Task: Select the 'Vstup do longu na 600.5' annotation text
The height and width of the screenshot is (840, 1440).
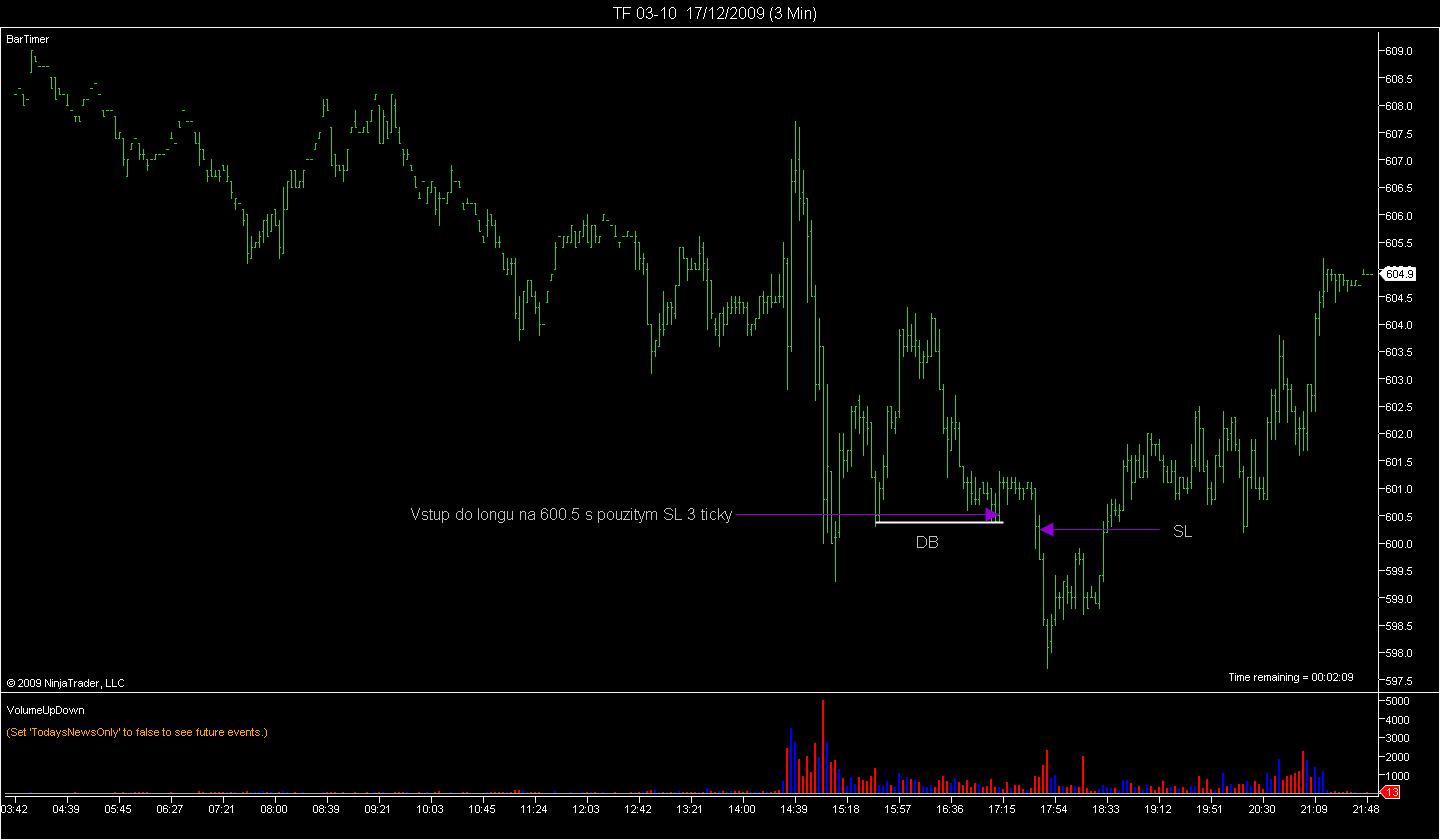Action: 571,514
